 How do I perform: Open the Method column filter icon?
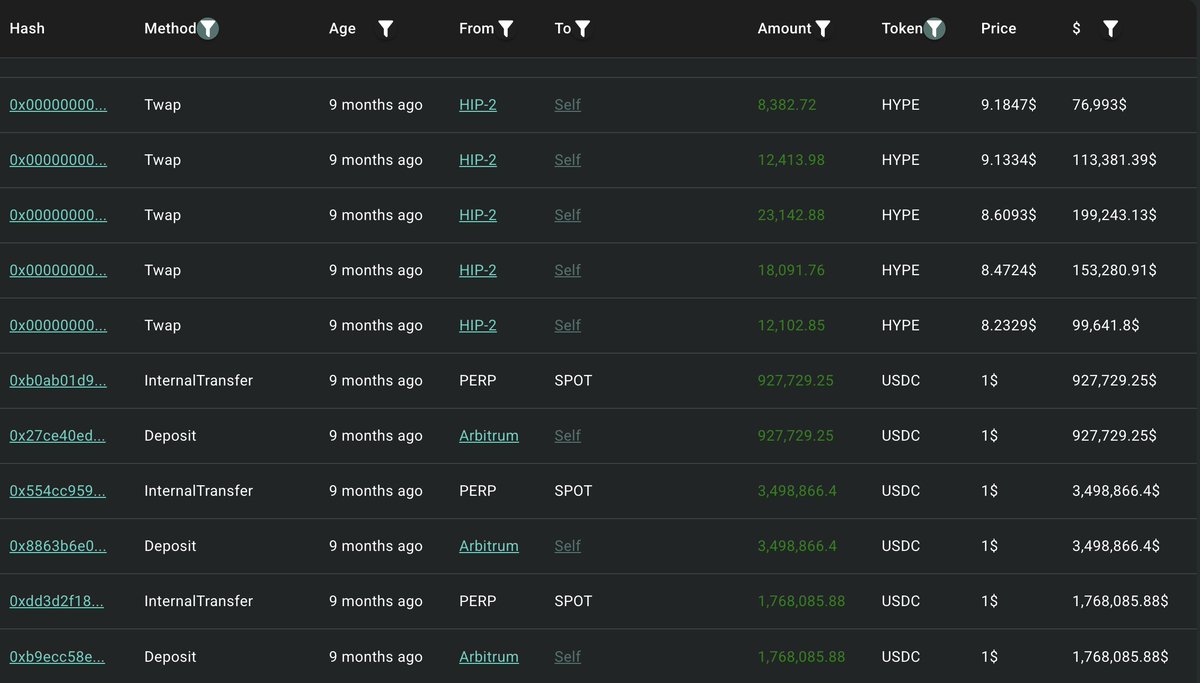[x=207, y=29]
